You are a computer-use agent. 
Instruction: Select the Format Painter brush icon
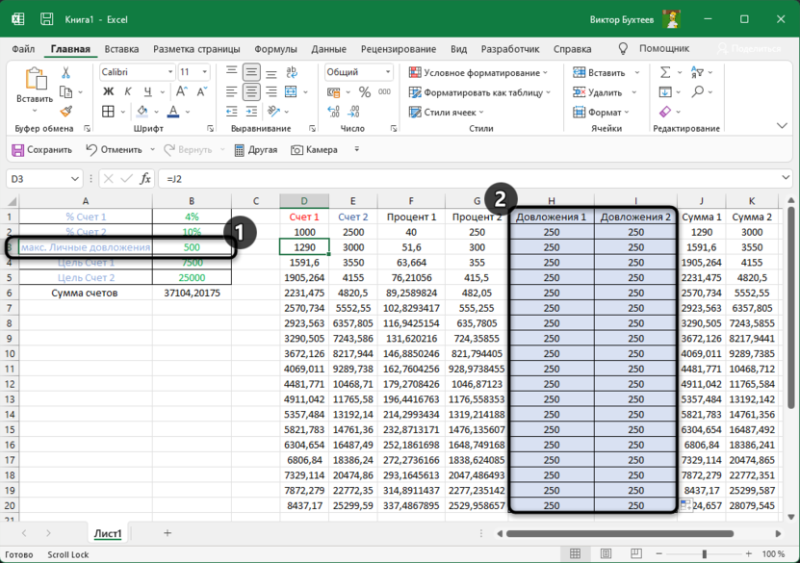coord(66,111)
